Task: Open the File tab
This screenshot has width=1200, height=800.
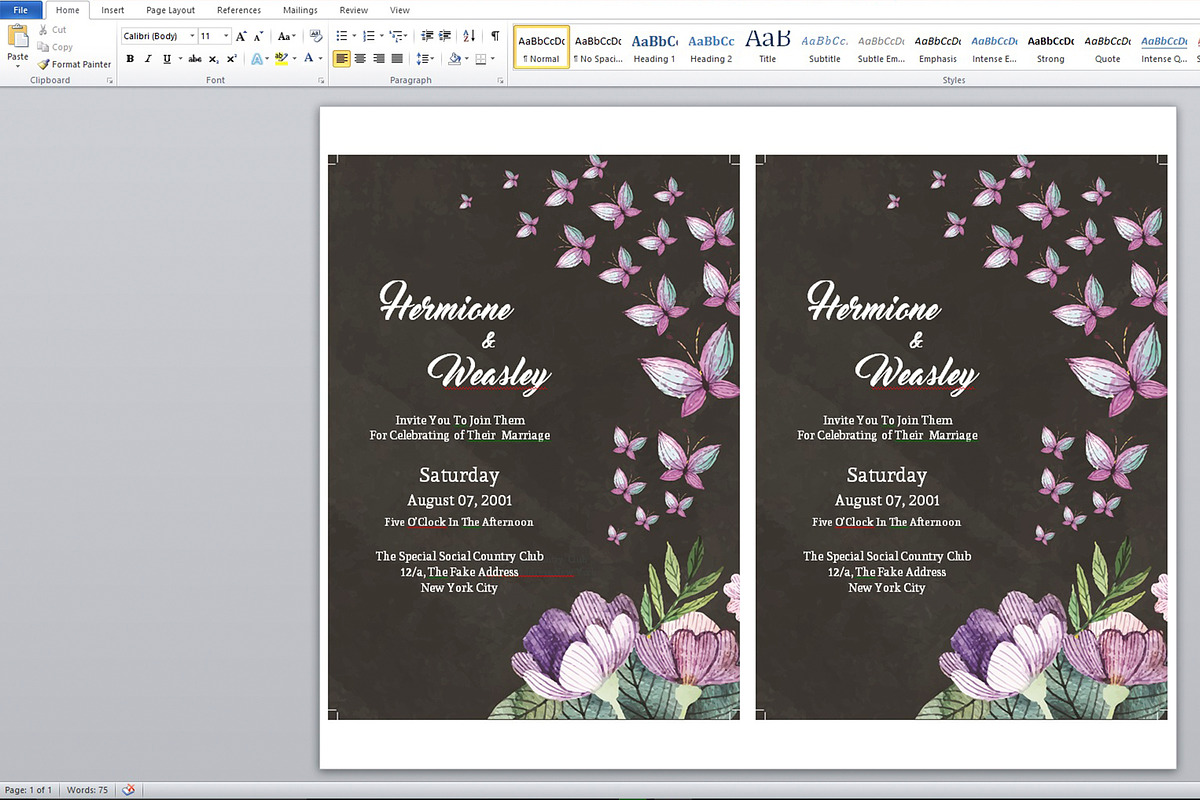Action: (x=21, y=10)
